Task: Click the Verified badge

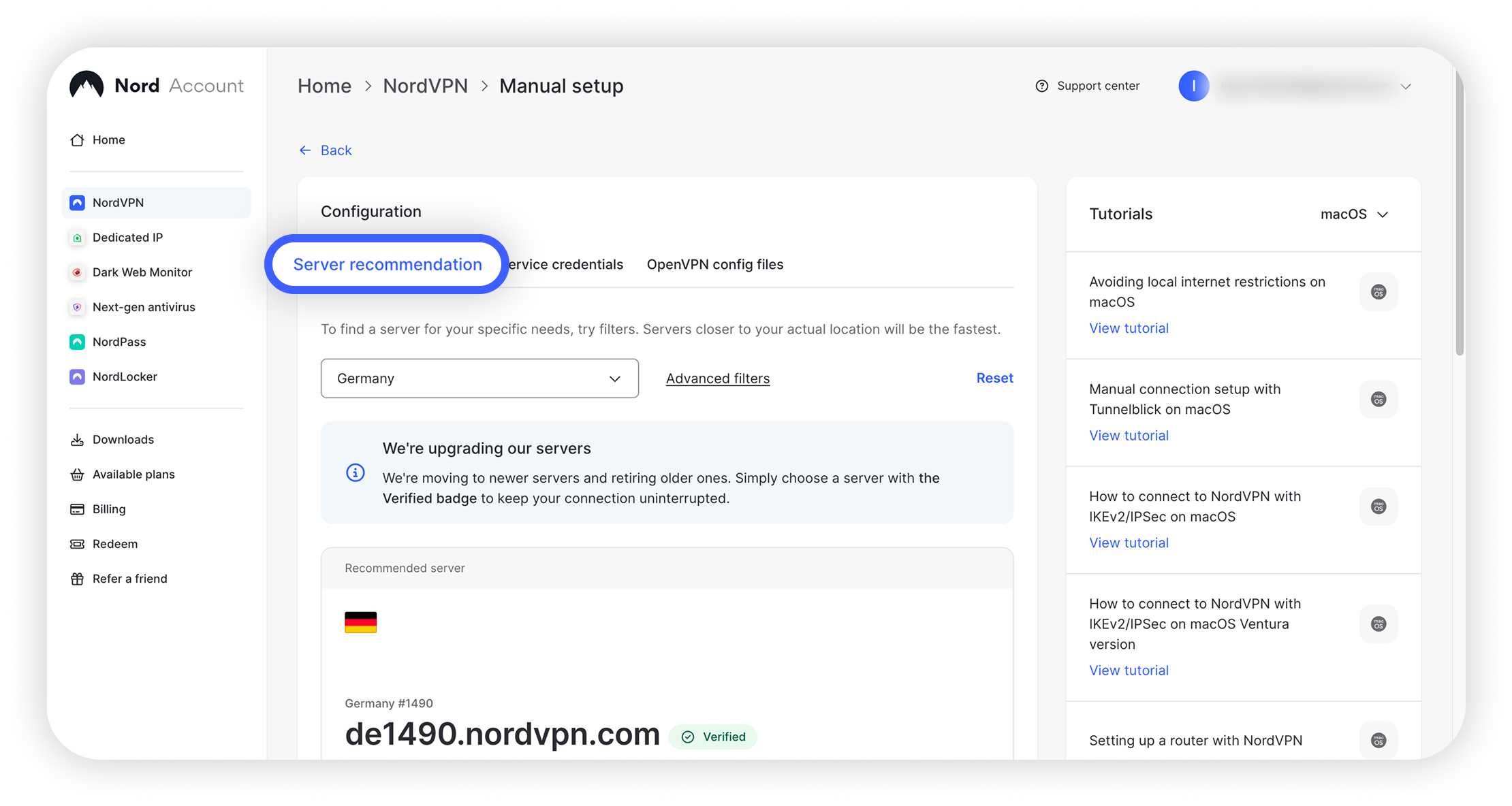Action: (713, 737)
